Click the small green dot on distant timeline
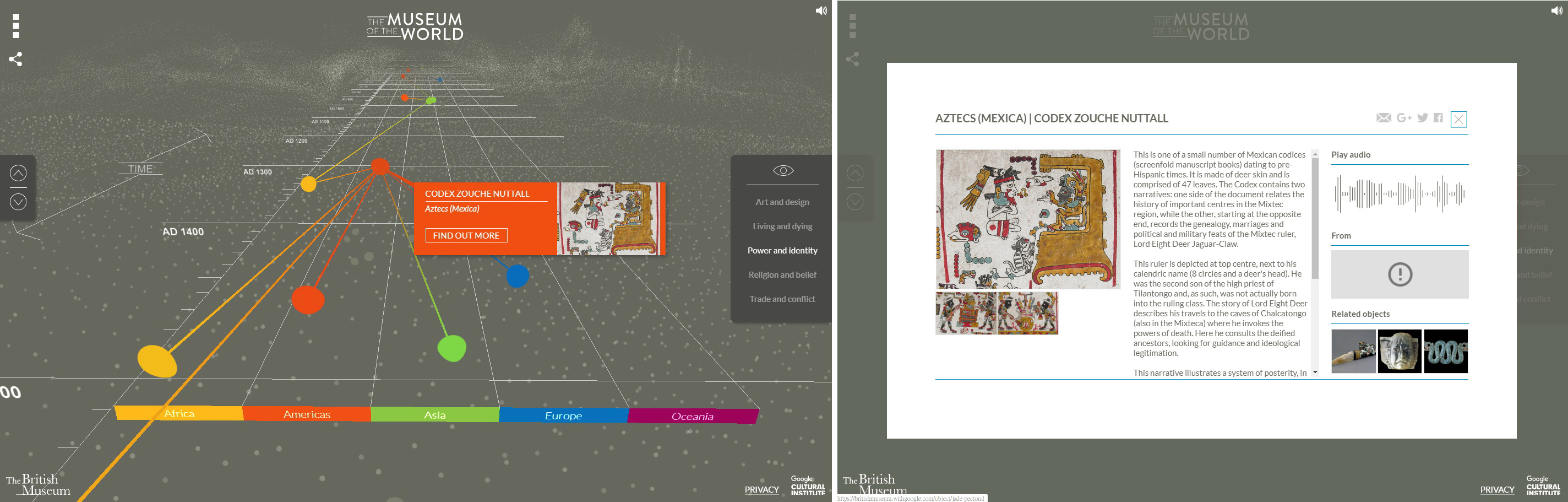The height and width of the screenshot is (502, 1568). click(431, 100)
